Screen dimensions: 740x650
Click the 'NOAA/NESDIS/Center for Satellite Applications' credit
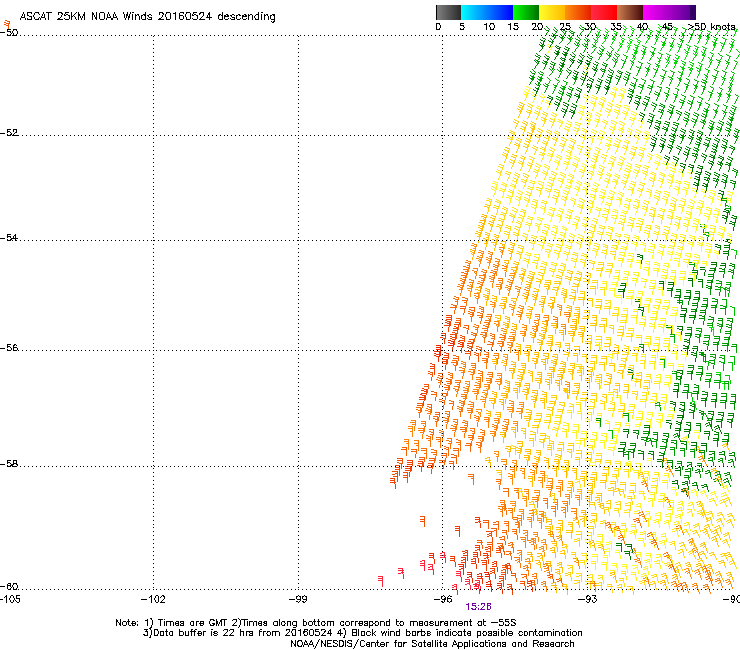432,644
